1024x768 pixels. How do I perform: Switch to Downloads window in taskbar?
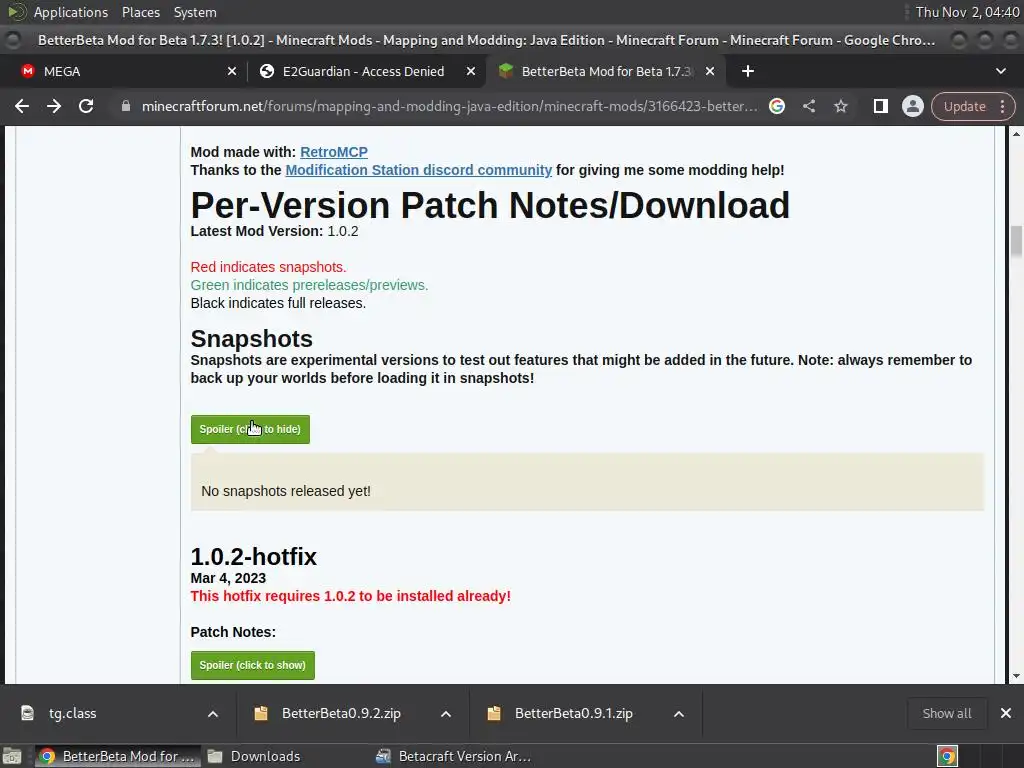pyautogui.click(x=255, y=756)
